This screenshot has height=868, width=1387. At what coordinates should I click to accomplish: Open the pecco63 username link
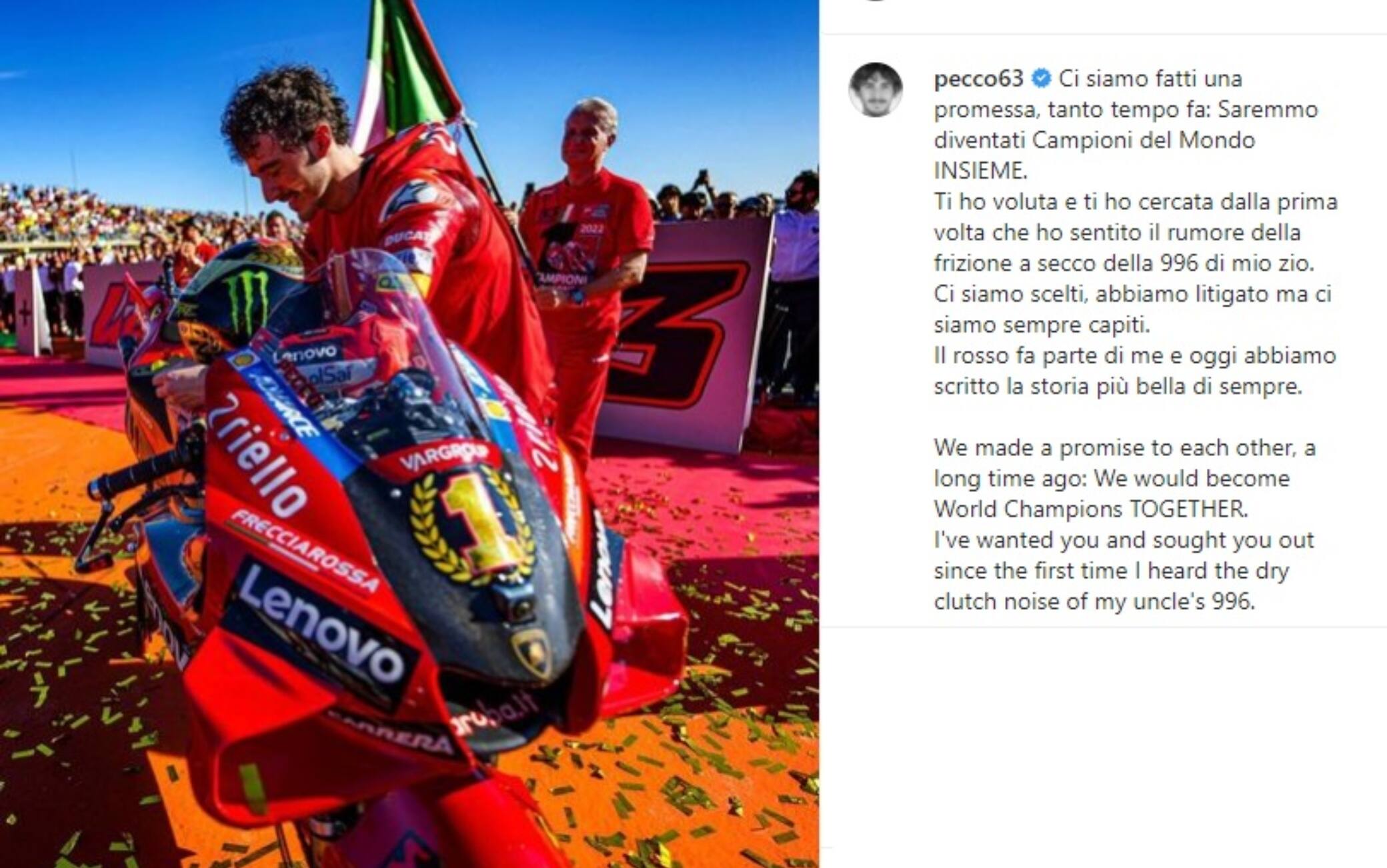point(978,79)
